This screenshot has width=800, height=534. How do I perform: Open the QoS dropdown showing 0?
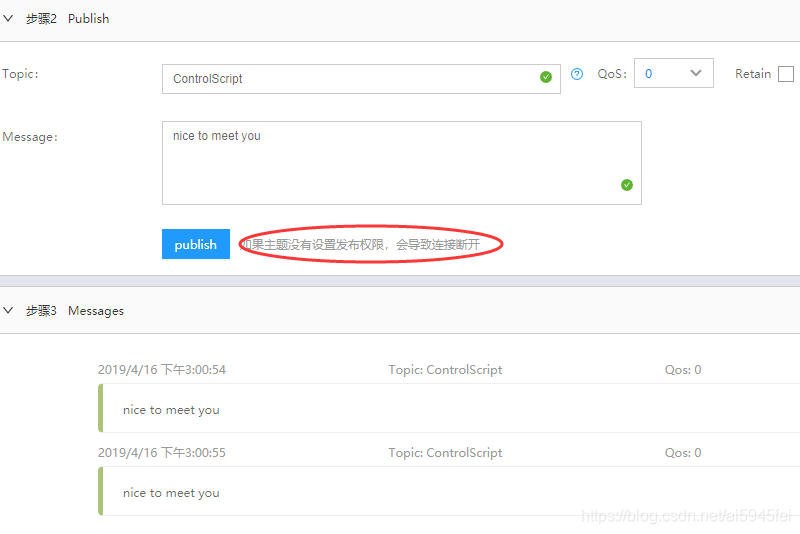[673, 73]
